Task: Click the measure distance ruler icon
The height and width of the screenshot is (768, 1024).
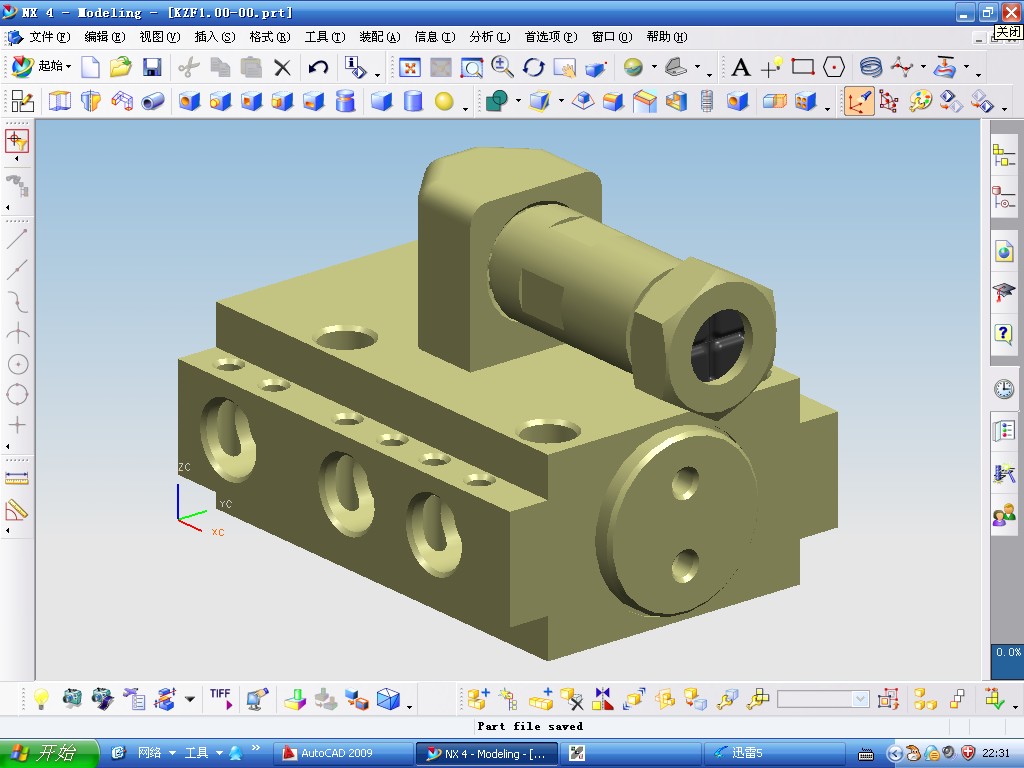Action: 16,479
